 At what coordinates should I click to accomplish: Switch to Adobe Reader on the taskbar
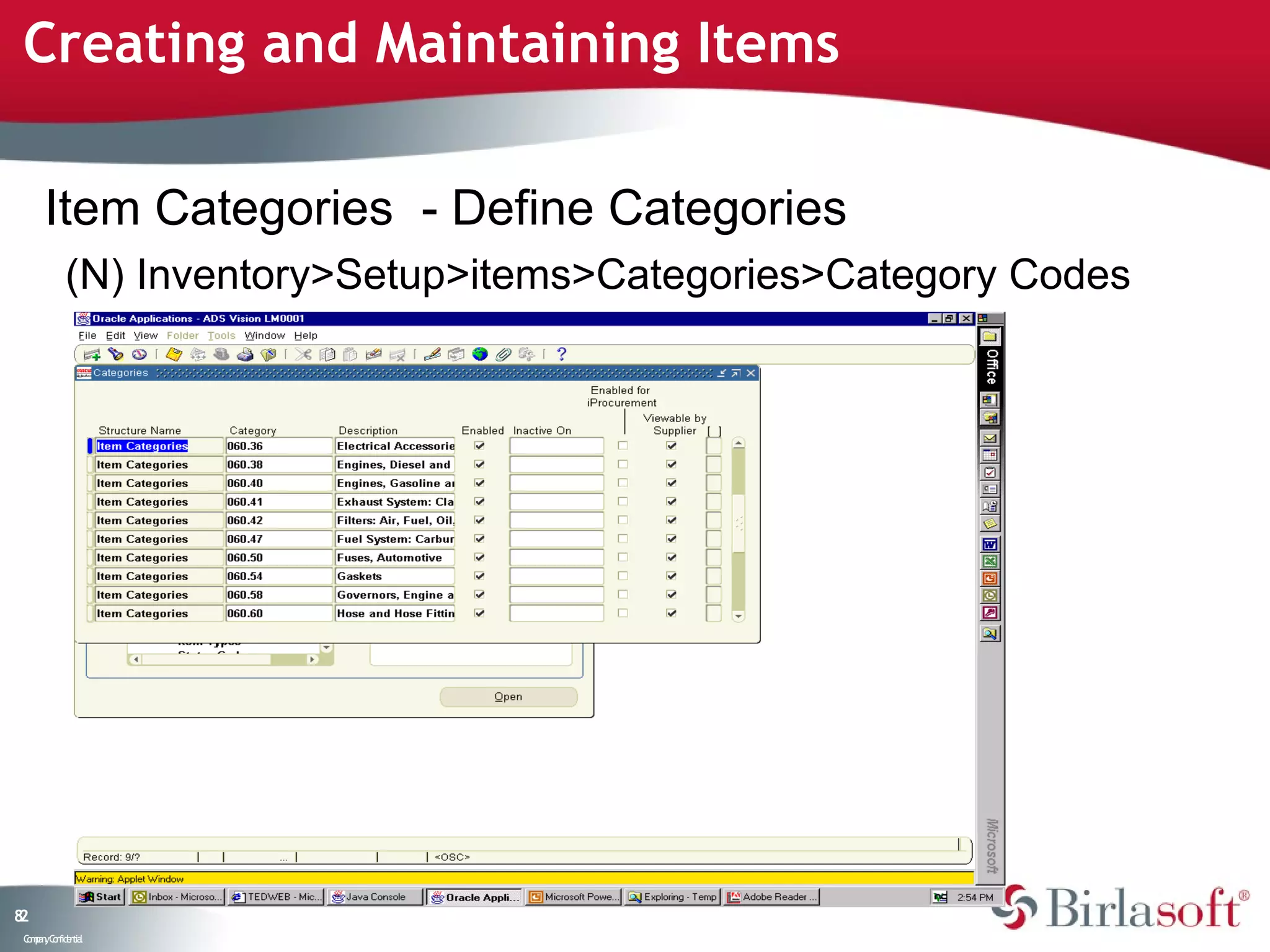772,897
